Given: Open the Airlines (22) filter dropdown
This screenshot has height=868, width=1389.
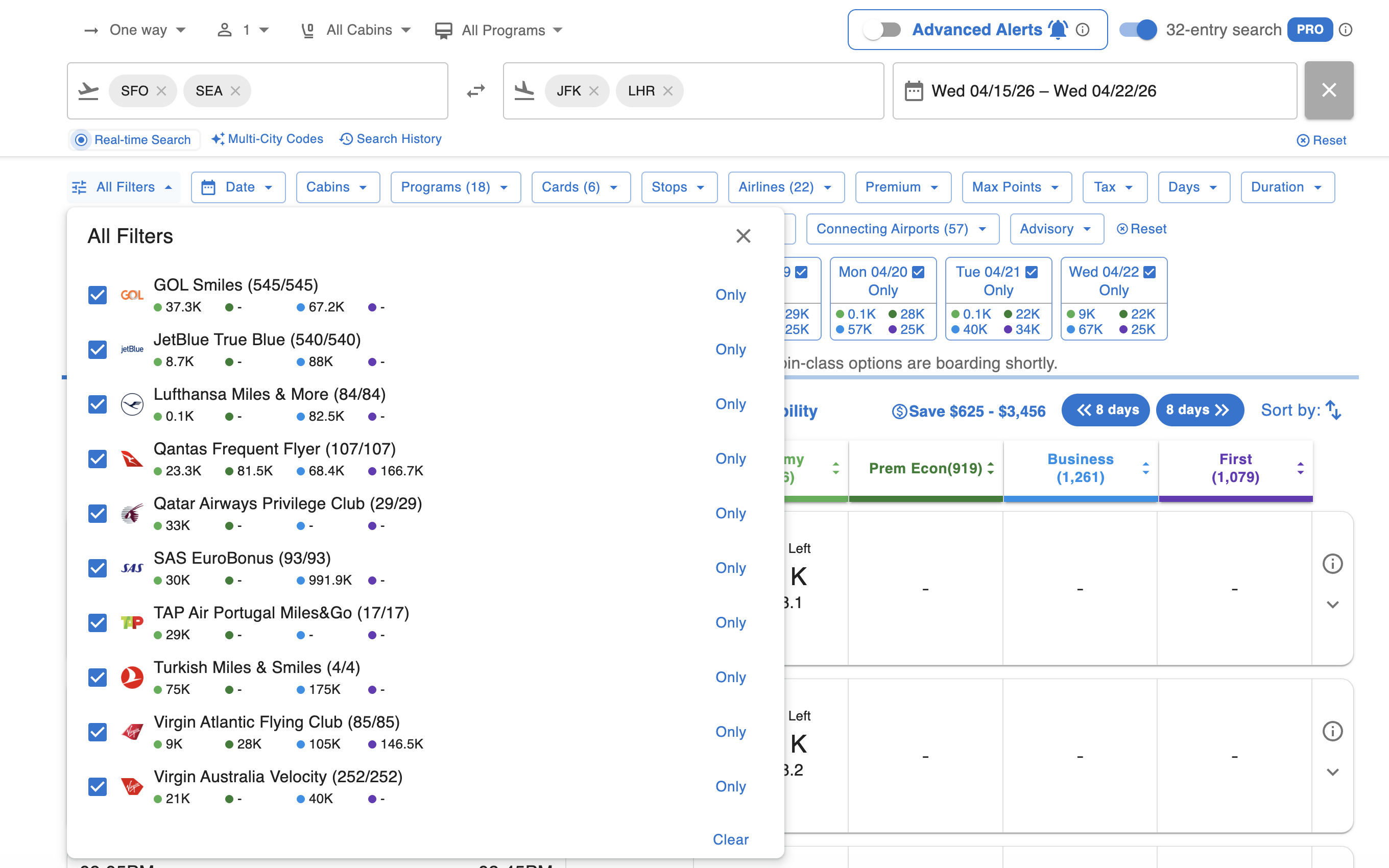Looking at the screenshot, I should tap(786, 187).
